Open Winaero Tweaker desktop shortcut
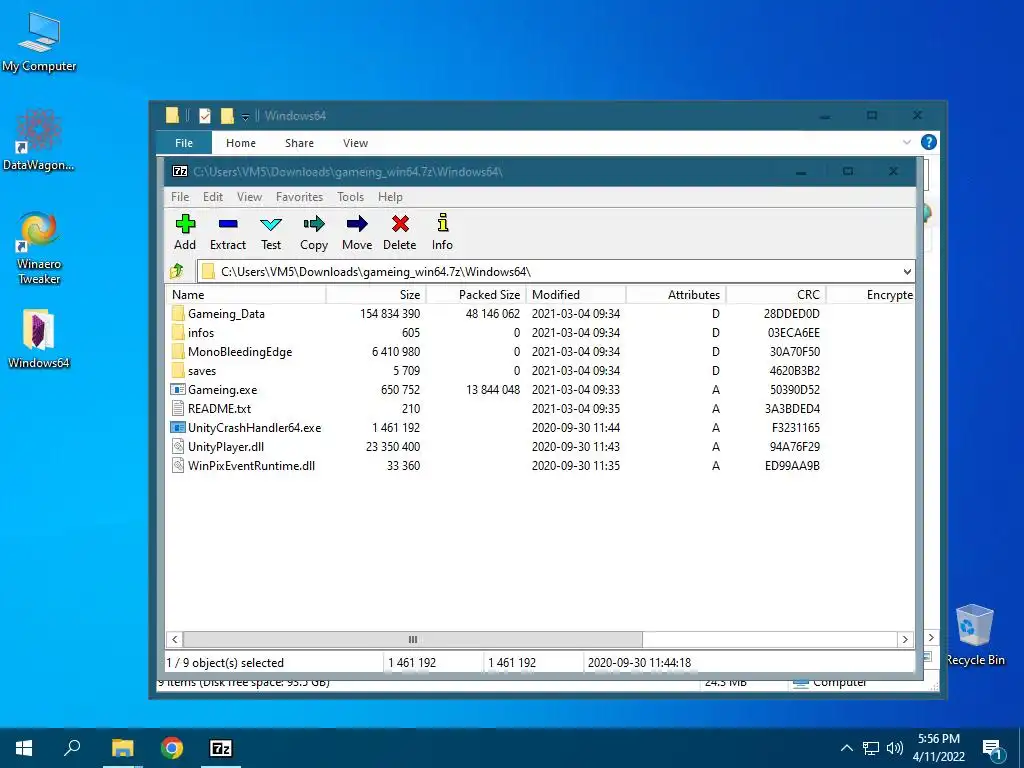This screenshot has width=1024, height=768. pos(39,232)
